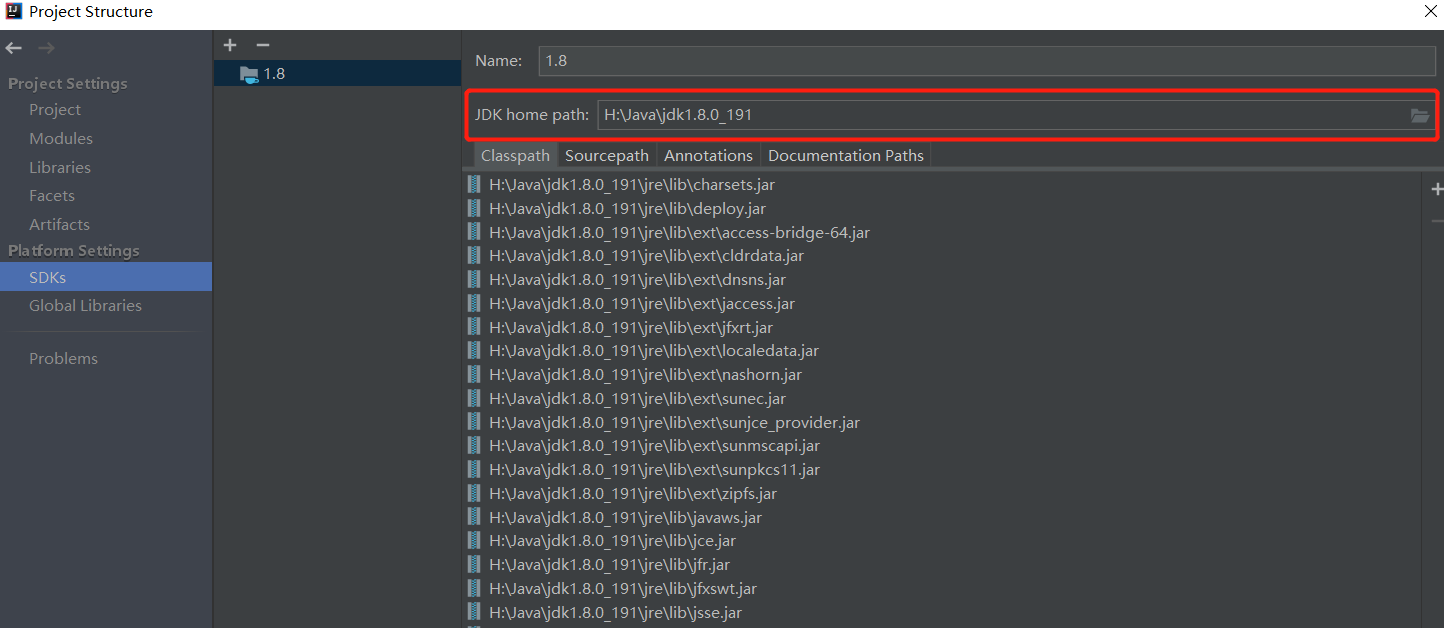Viewport: 1444px width, 628px height.
Task: Click the forward navigation arrow
Action: [x=46, y=48]
